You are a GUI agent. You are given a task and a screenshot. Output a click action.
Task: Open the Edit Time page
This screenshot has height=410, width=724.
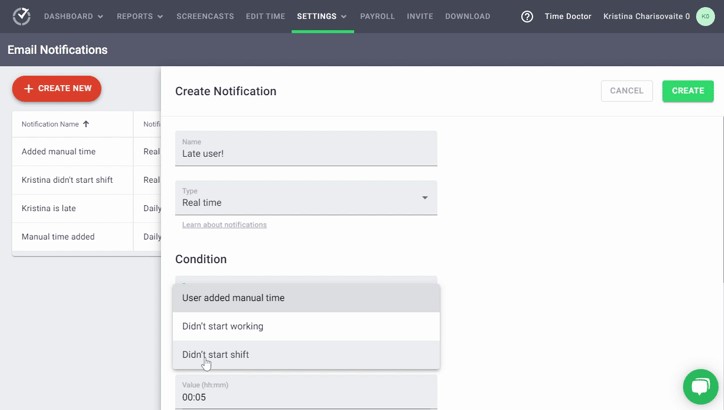click(265, 17)
